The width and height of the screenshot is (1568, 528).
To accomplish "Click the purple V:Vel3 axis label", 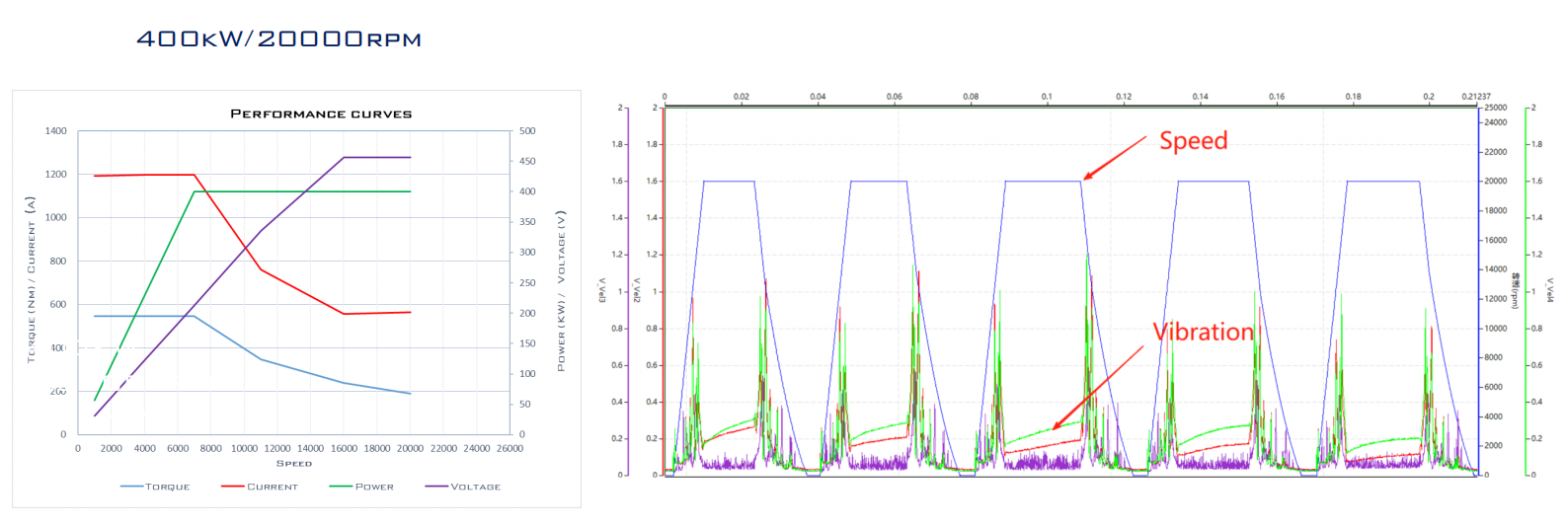I will pyautogui.click(x=601, y=290).
